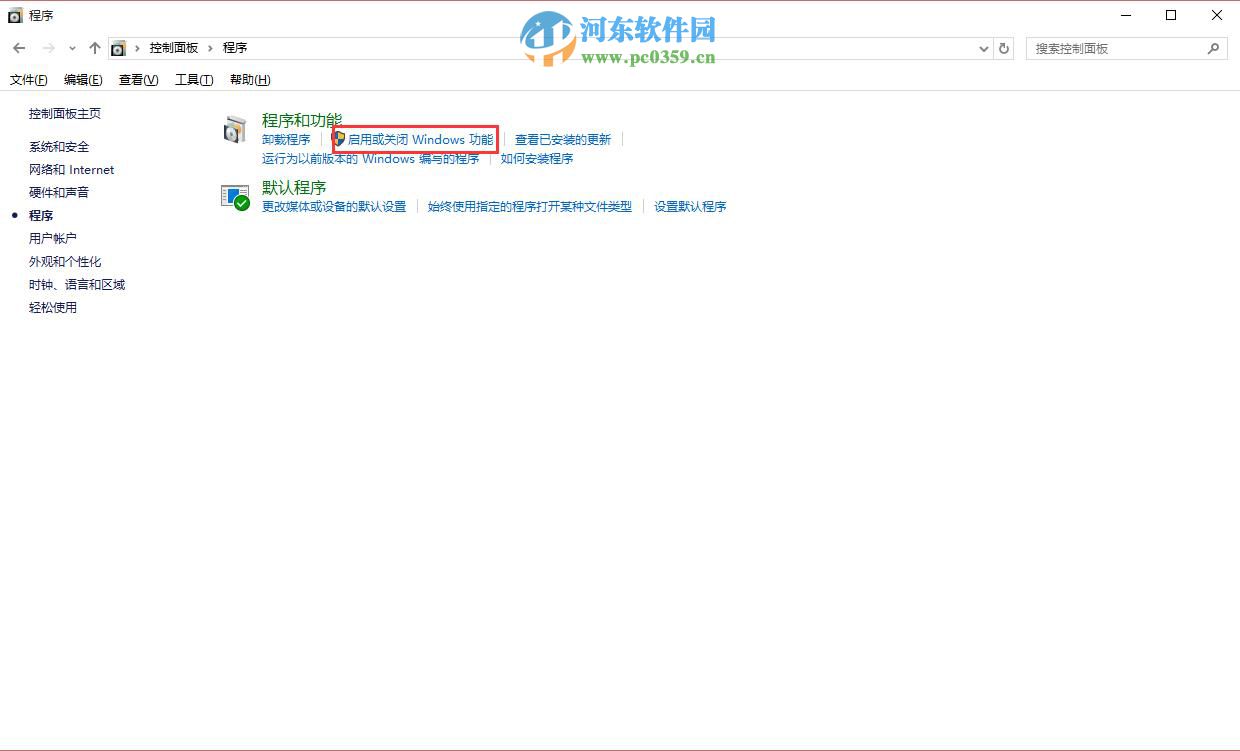
Task: Expand the recent locations chevron next to forward arrow
Action: point(70,47)
